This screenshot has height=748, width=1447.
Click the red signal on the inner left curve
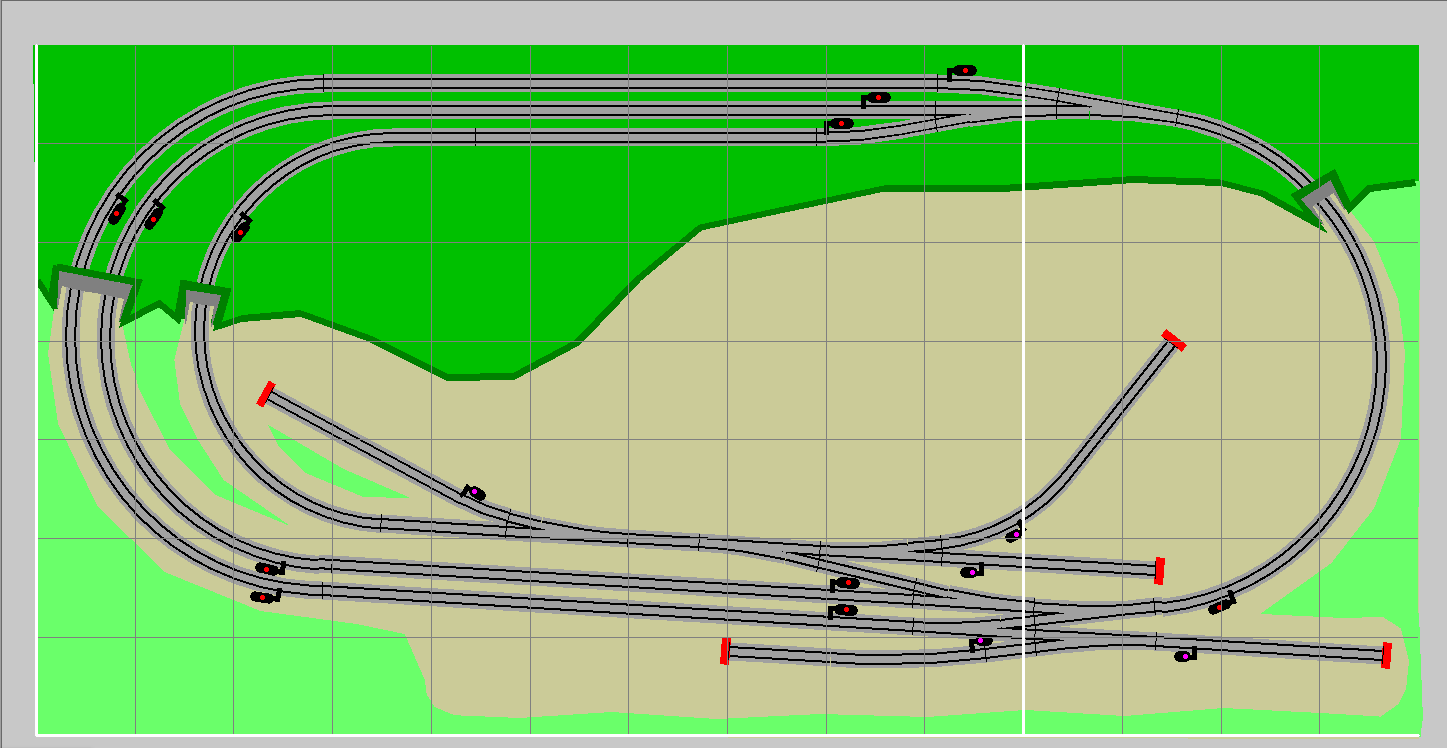tap(241, 228)
